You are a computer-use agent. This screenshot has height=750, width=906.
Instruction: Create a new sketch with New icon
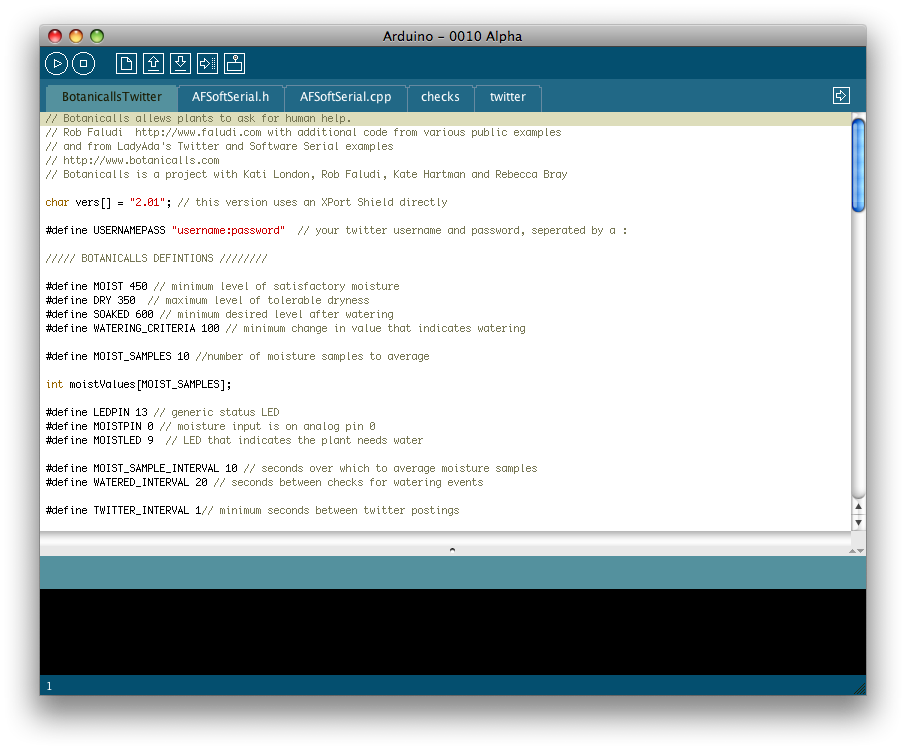[126, 63]
